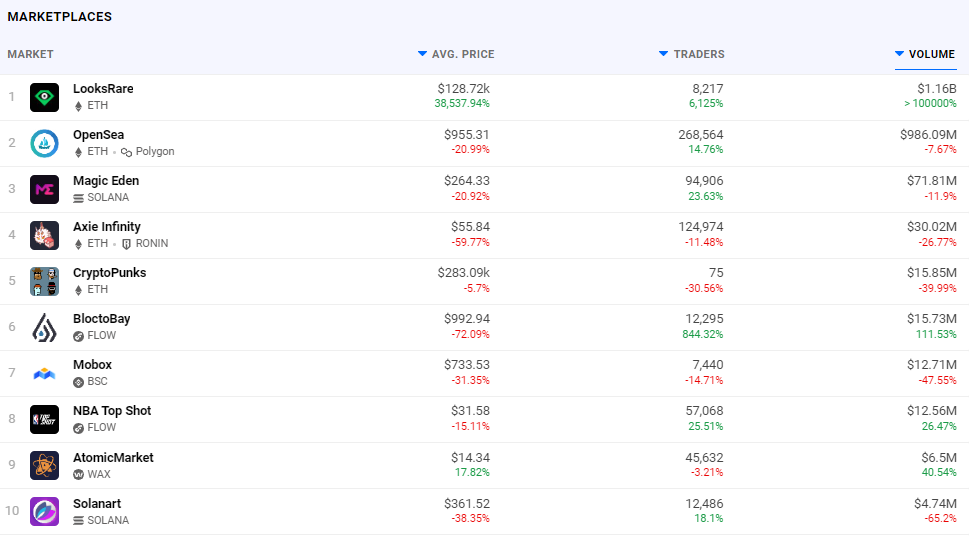Open the Solanart name link

tap(97, 503)
